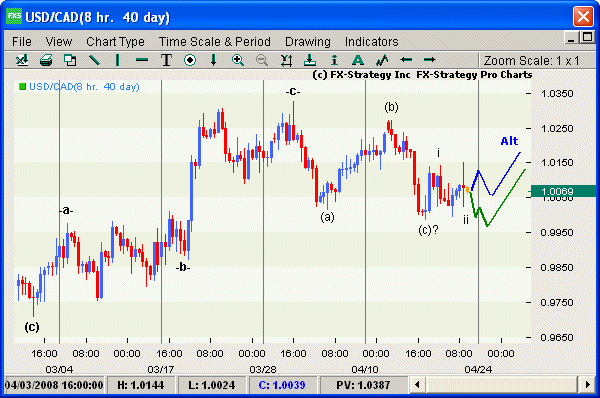The image size is (600, 398).
Task: Restore the inner chart document window
Action: pos(587,37)
